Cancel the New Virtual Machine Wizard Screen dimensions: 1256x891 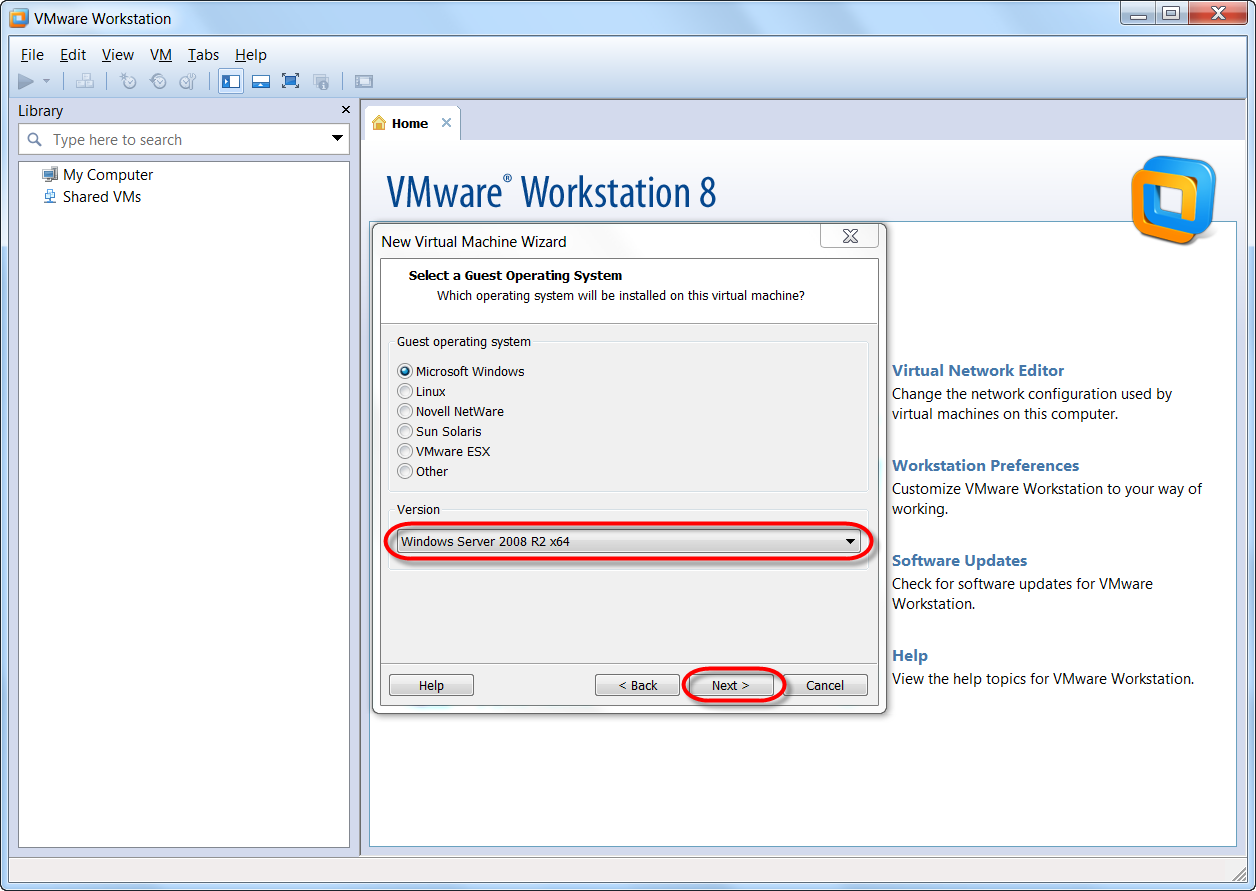825,685
